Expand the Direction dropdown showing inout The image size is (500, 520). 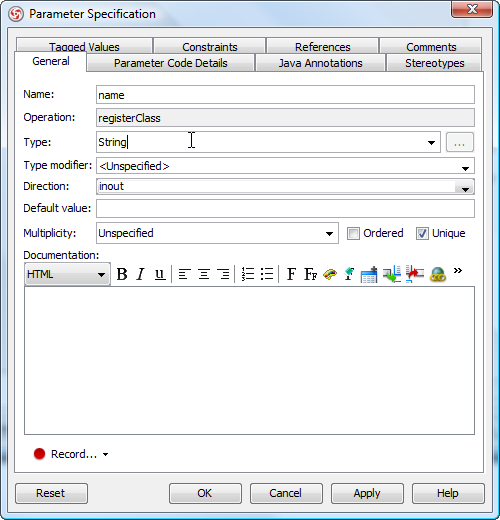coord(465,187)
